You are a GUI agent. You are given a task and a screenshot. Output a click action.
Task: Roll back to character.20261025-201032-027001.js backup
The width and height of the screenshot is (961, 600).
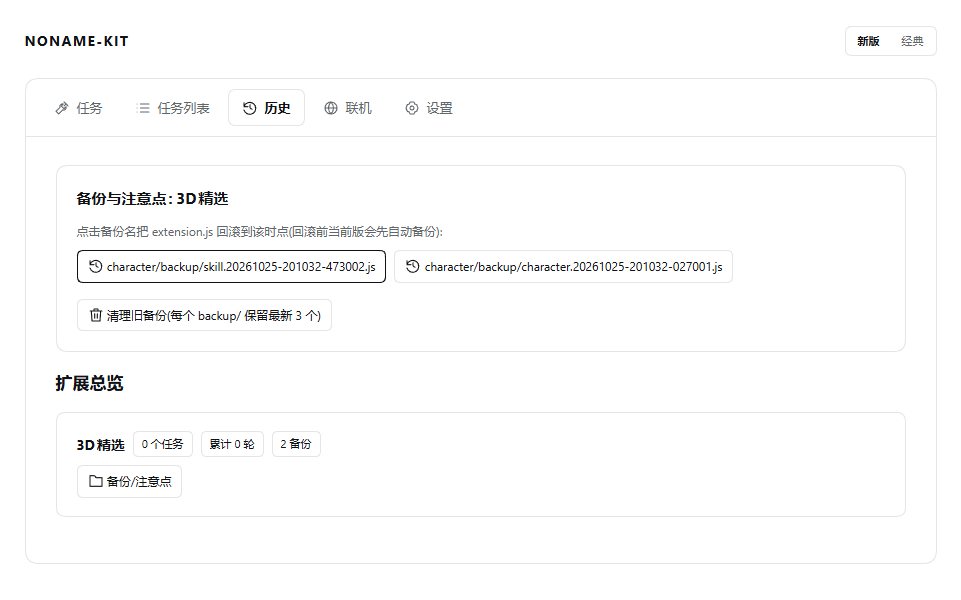coord(563,267)
